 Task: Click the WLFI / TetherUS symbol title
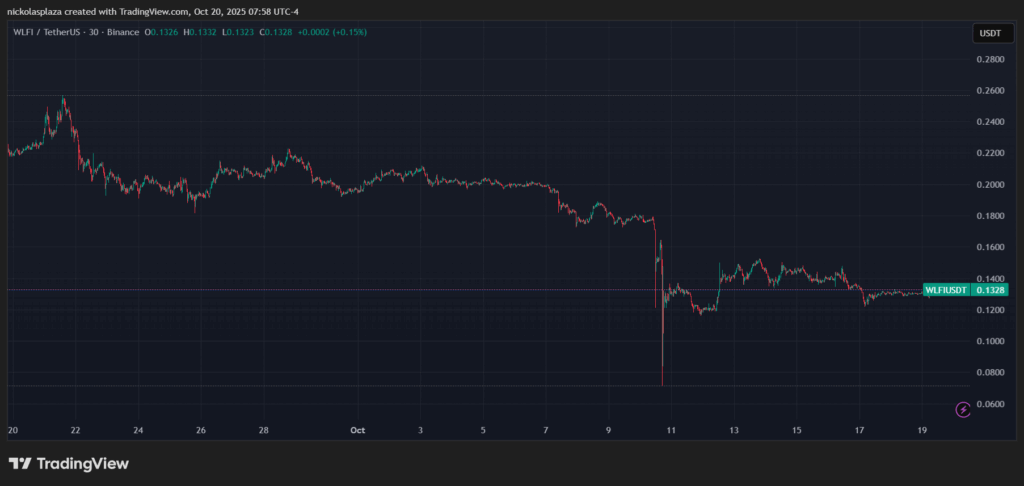coord(50,33)
